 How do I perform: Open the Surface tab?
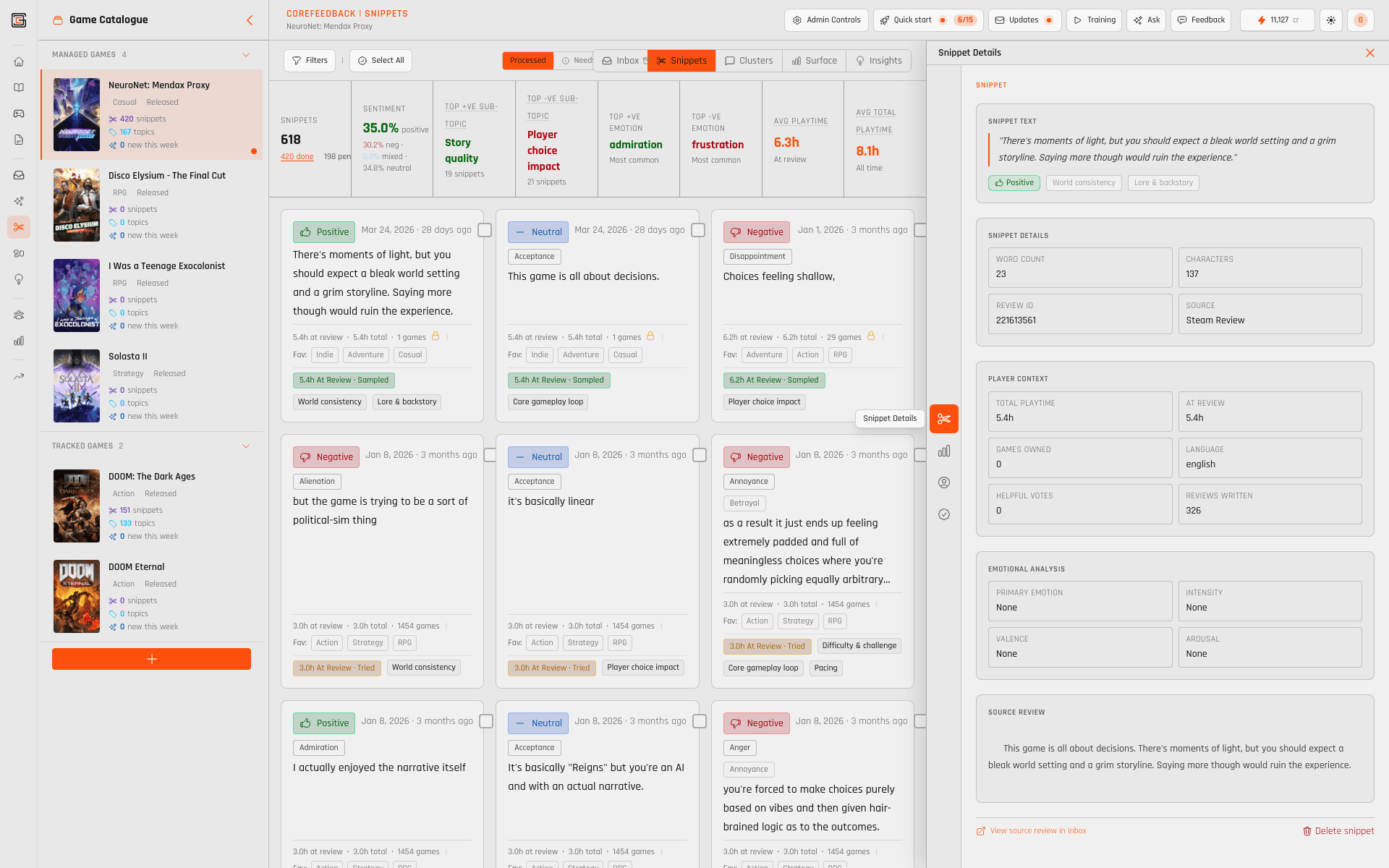coord(814,61)
